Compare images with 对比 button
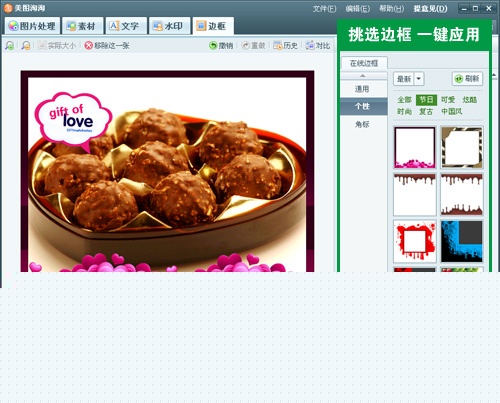This screenshot has height=403, width=500. coord(318,46)
